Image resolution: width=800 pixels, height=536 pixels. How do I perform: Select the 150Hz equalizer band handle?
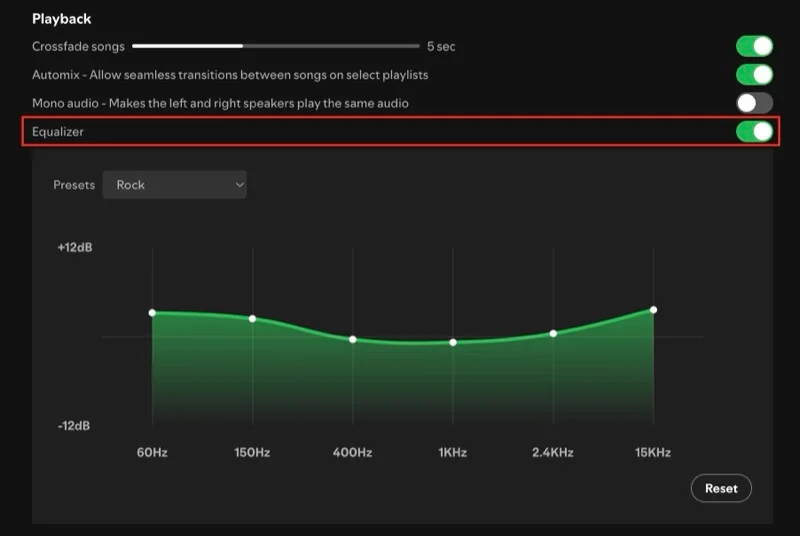[x=253, y=319]
